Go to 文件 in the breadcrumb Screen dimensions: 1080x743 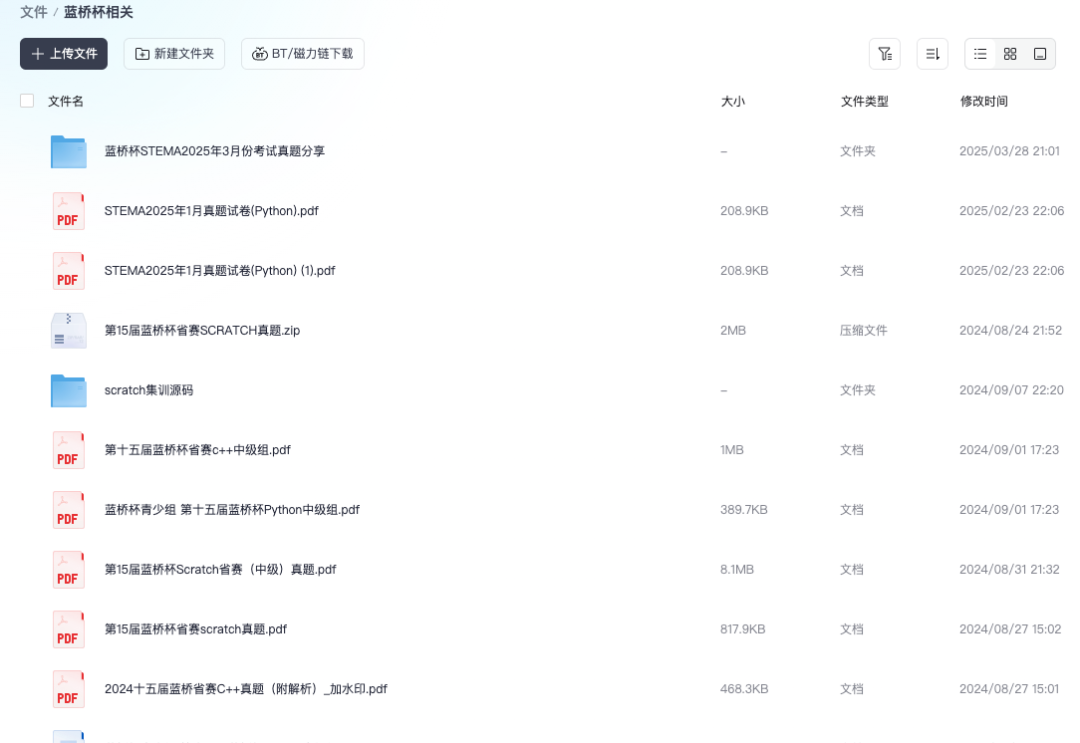tap(34, 12)
